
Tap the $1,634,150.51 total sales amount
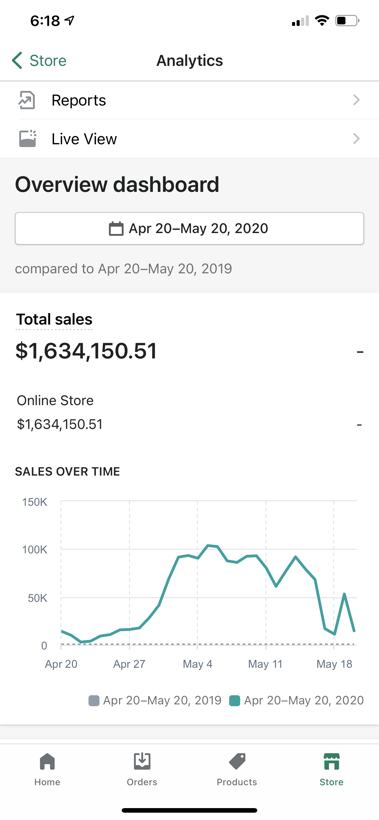pos(86,351)
